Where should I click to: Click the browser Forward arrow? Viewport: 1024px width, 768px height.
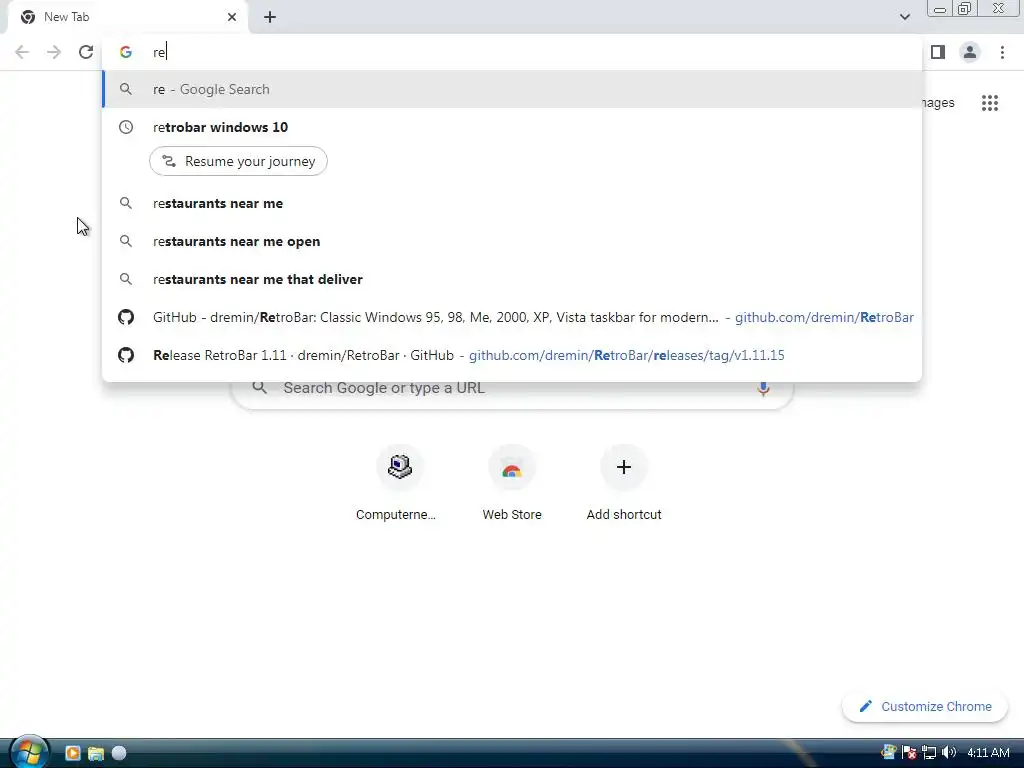(54, 52)
